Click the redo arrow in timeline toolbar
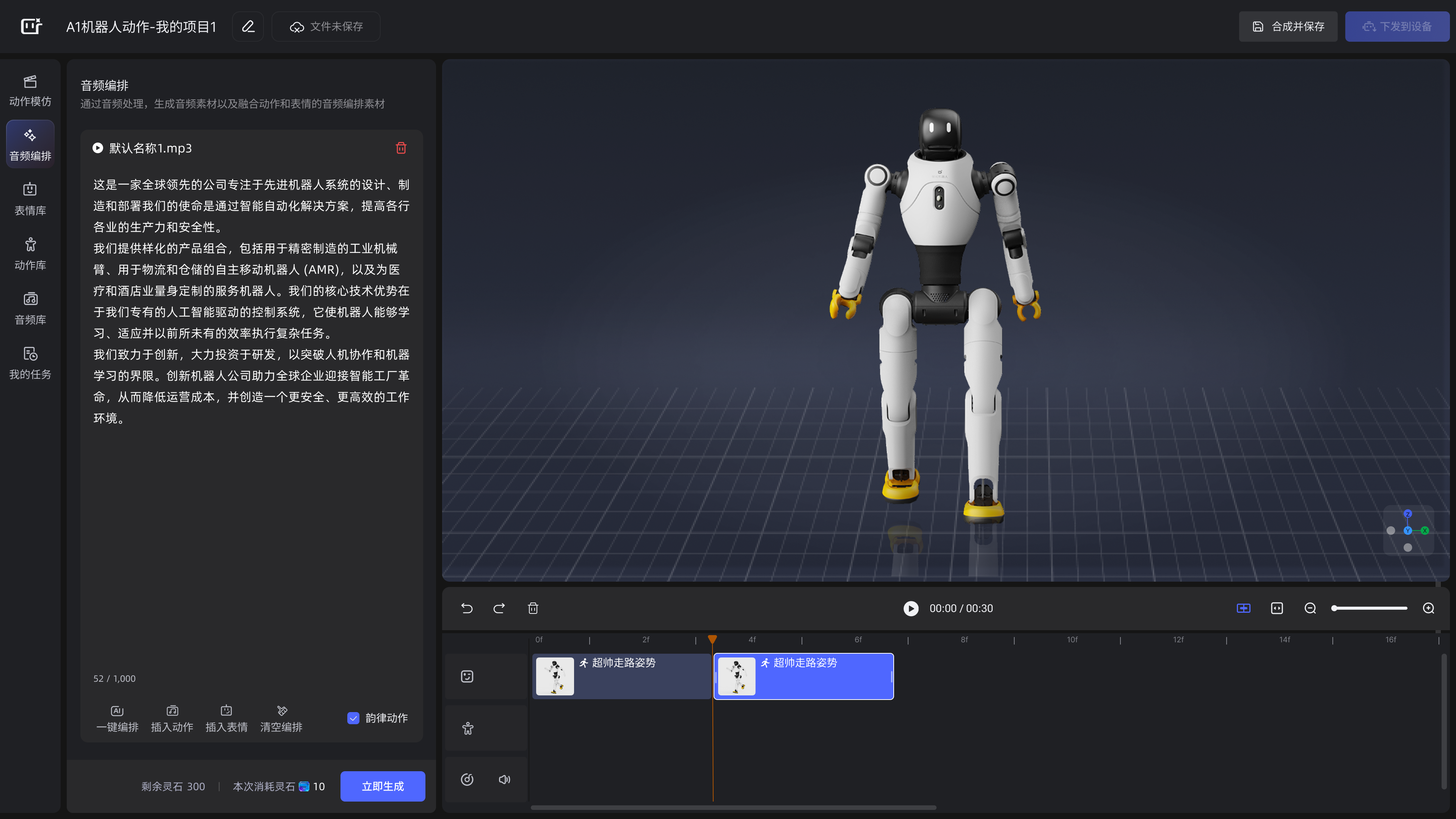The height and width of the screenshot is (819, 1456). coord(499,608)
